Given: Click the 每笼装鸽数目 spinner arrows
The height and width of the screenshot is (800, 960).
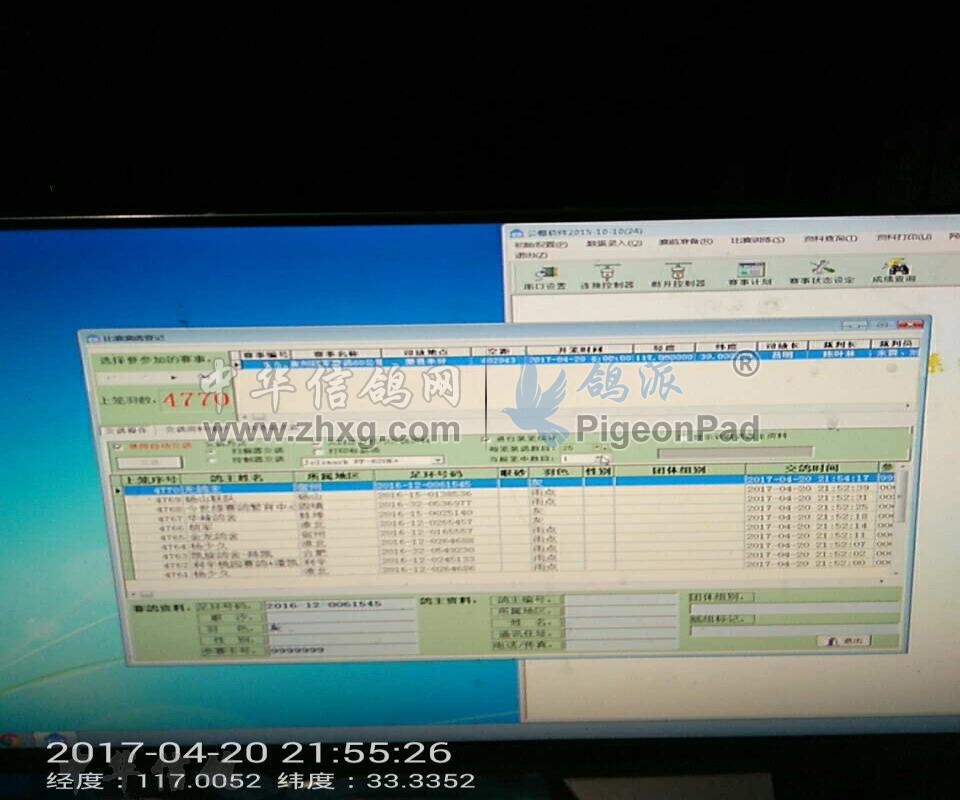Looking at the screenshot, I should 602,449.
